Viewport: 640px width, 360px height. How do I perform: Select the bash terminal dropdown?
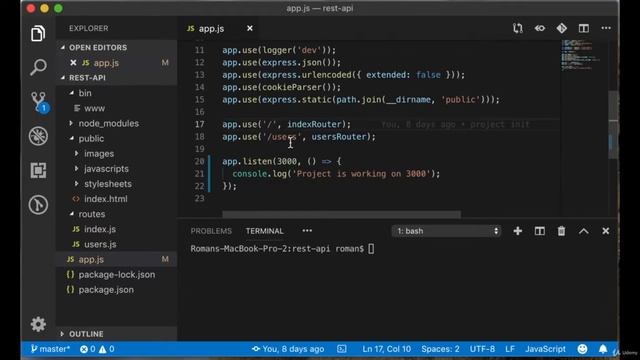[x=447, y=231]
